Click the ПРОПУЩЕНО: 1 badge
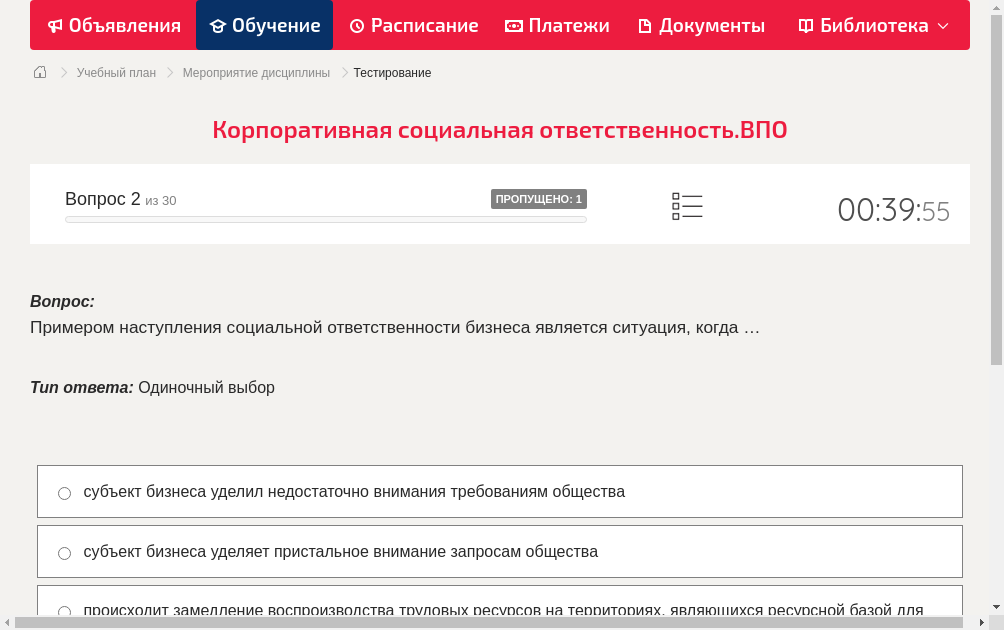Image resolution: width=1004 pixels, height=630 pixels. [x=539, y=198]
